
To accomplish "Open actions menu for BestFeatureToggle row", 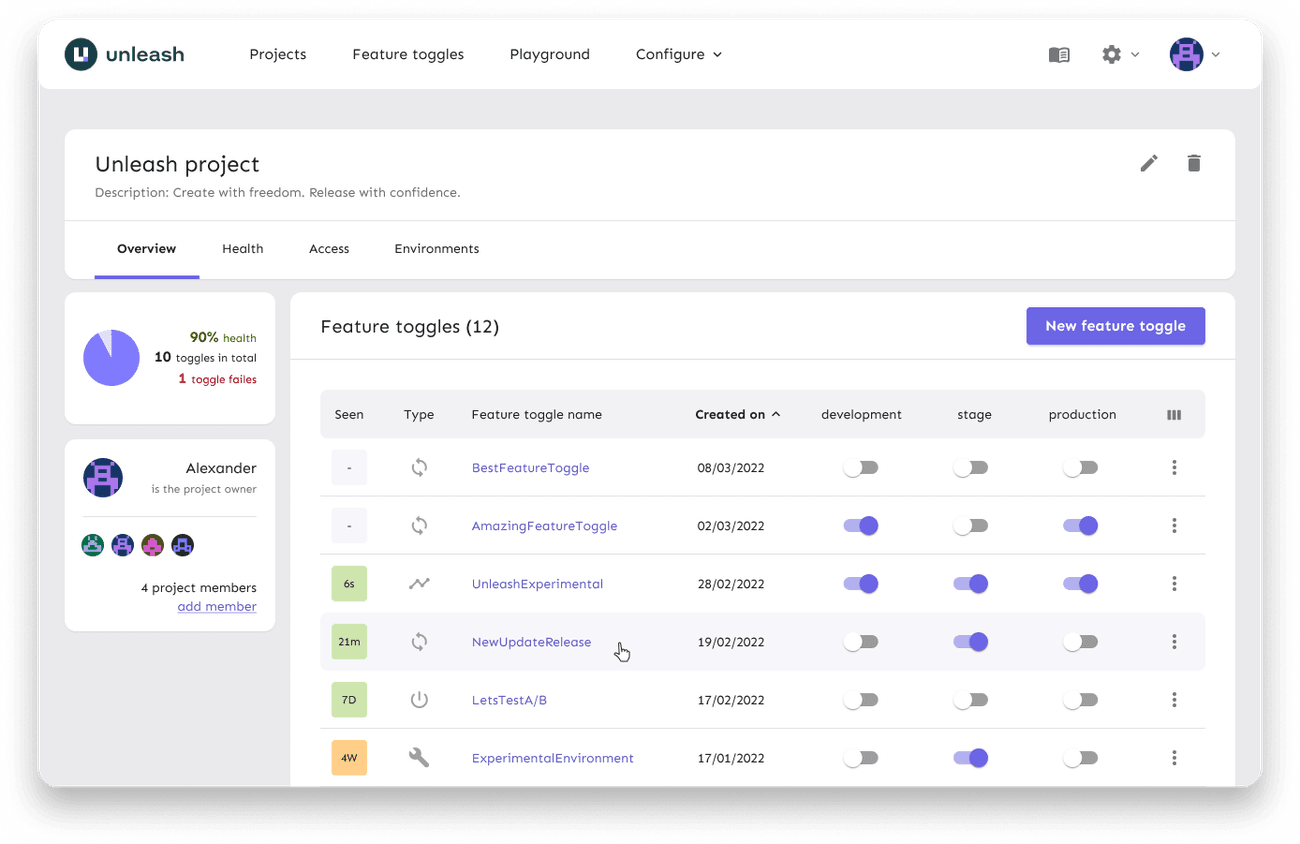I will tap(1174, 468).
